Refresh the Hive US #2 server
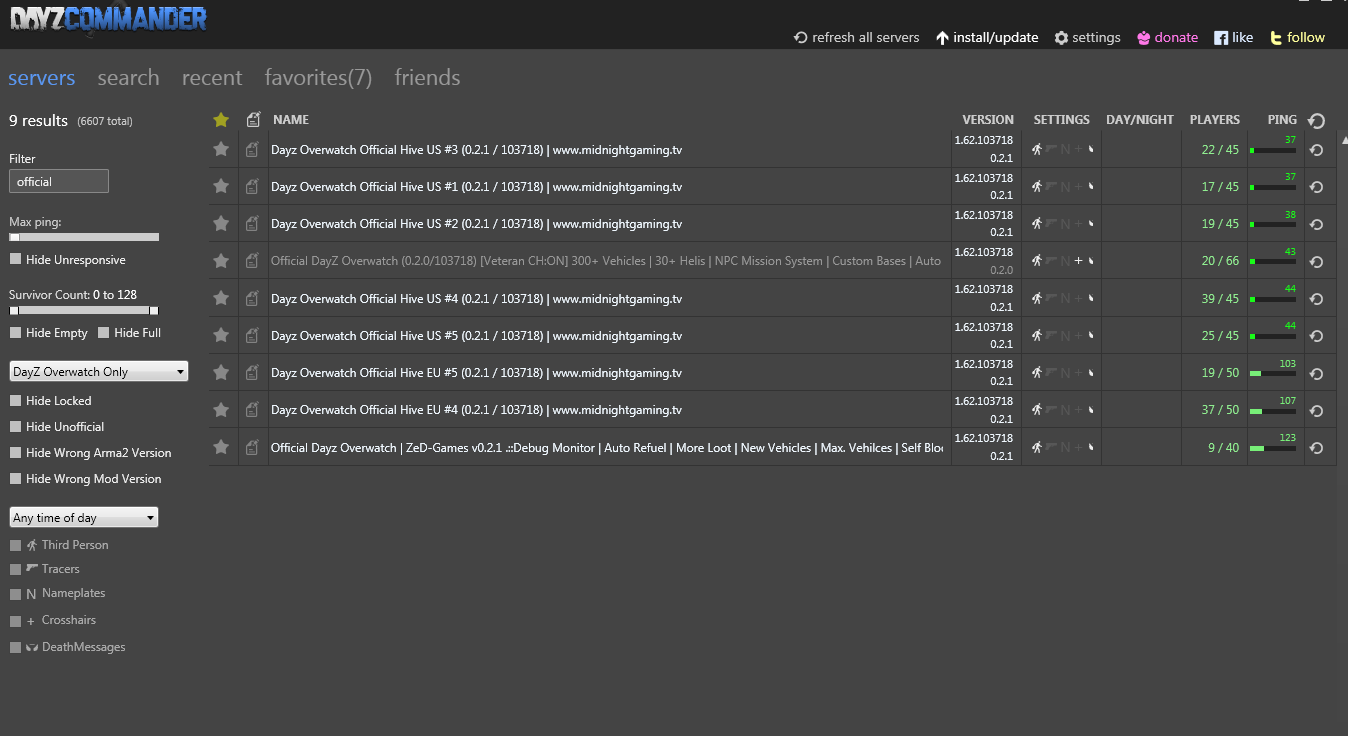The image size is (1348, 736). coord(1317,224)
